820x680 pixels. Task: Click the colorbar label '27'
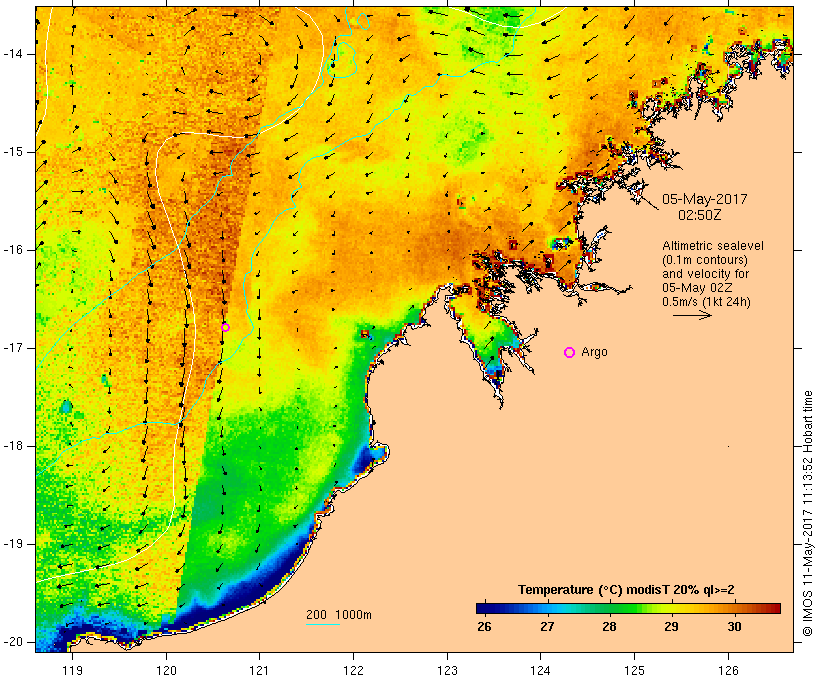[547, 627]
